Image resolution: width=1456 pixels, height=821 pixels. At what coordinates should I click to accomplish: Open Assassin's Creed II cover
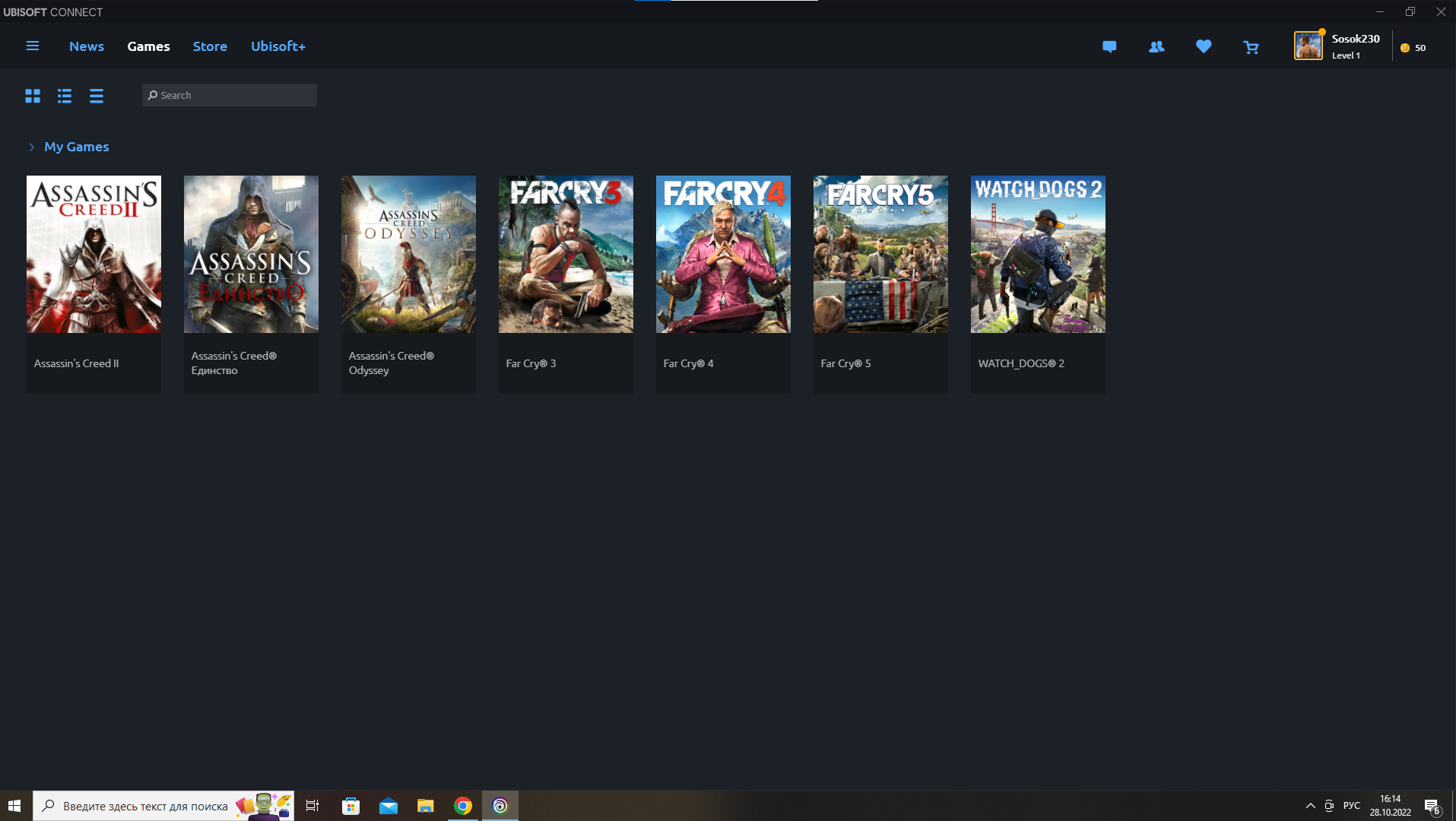(x=94, y=254)
